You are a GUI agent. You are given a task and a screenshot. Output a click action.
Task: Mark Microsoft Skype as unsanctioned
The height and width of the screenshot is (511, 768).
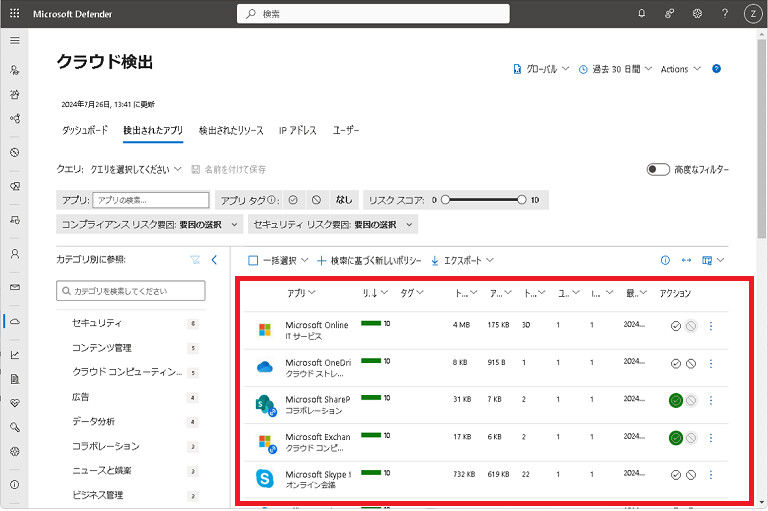click(x=691, y=475)
